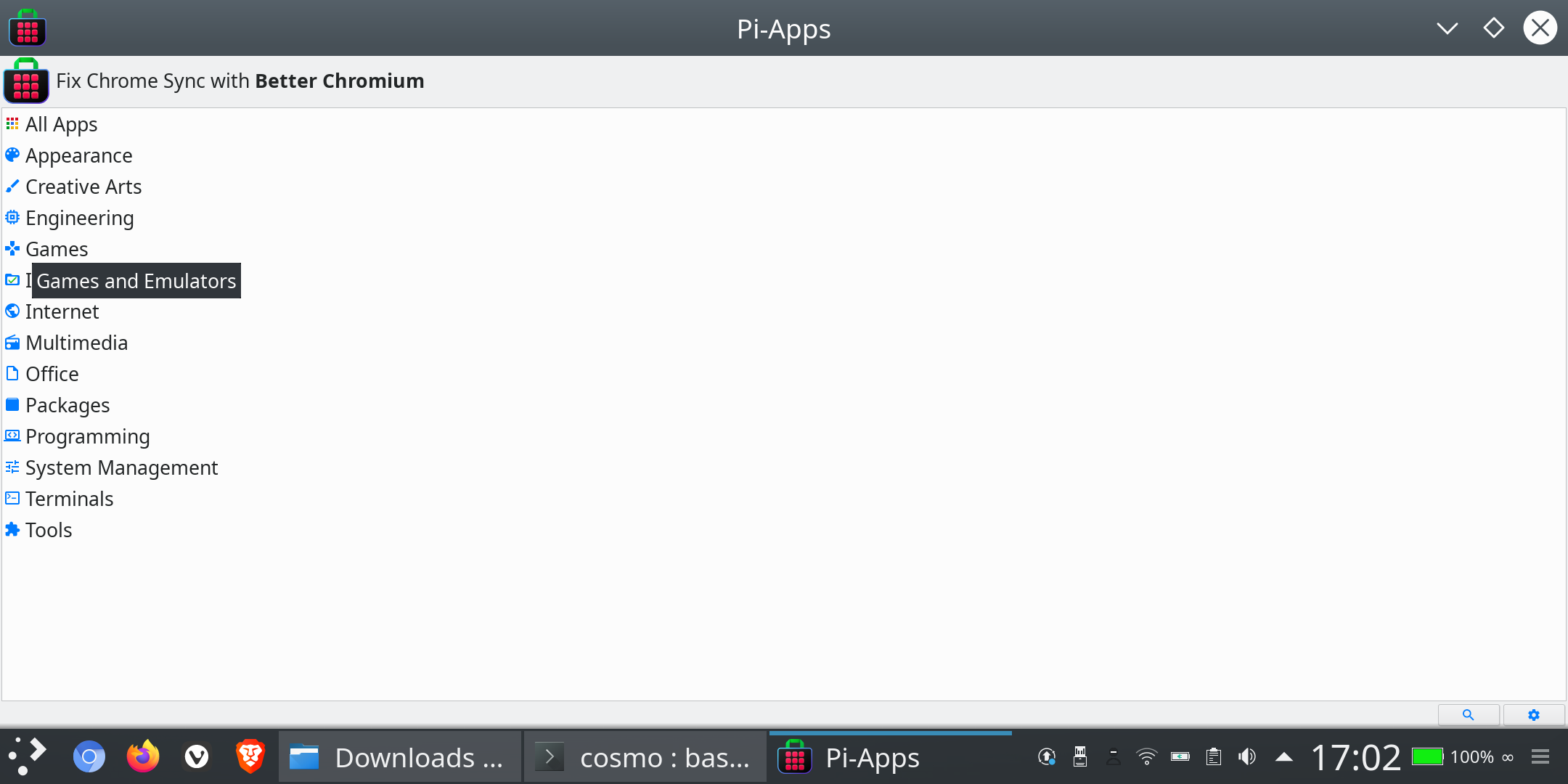1568x784 pixels.
Task: Select the Engineering category
Action: pos(79,218)
